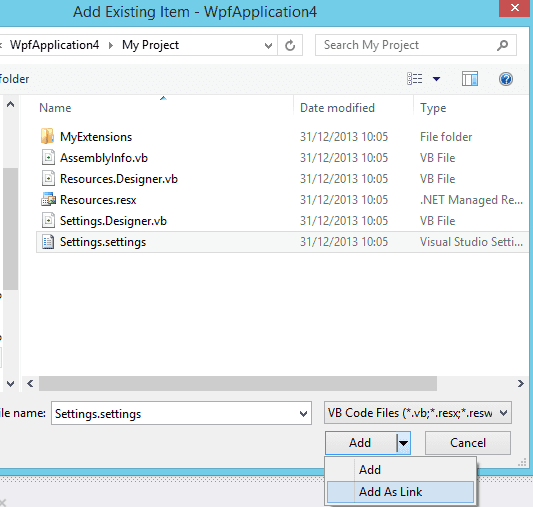533x507 pixels.
Task: Click the Resources.Designer.vb file icon
Action: pyautogui.click(x=48, y=179)
